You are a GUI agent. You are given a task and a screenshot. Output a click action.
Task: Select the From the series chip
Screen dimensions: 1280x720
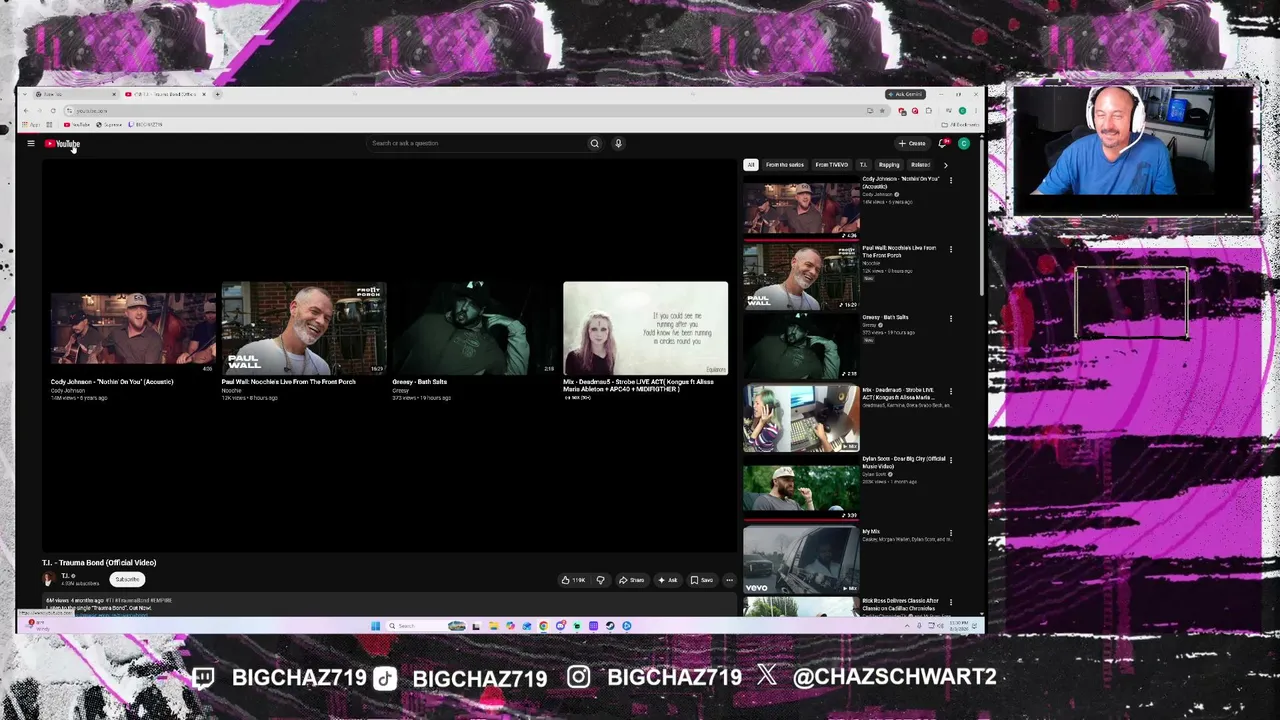785,165
